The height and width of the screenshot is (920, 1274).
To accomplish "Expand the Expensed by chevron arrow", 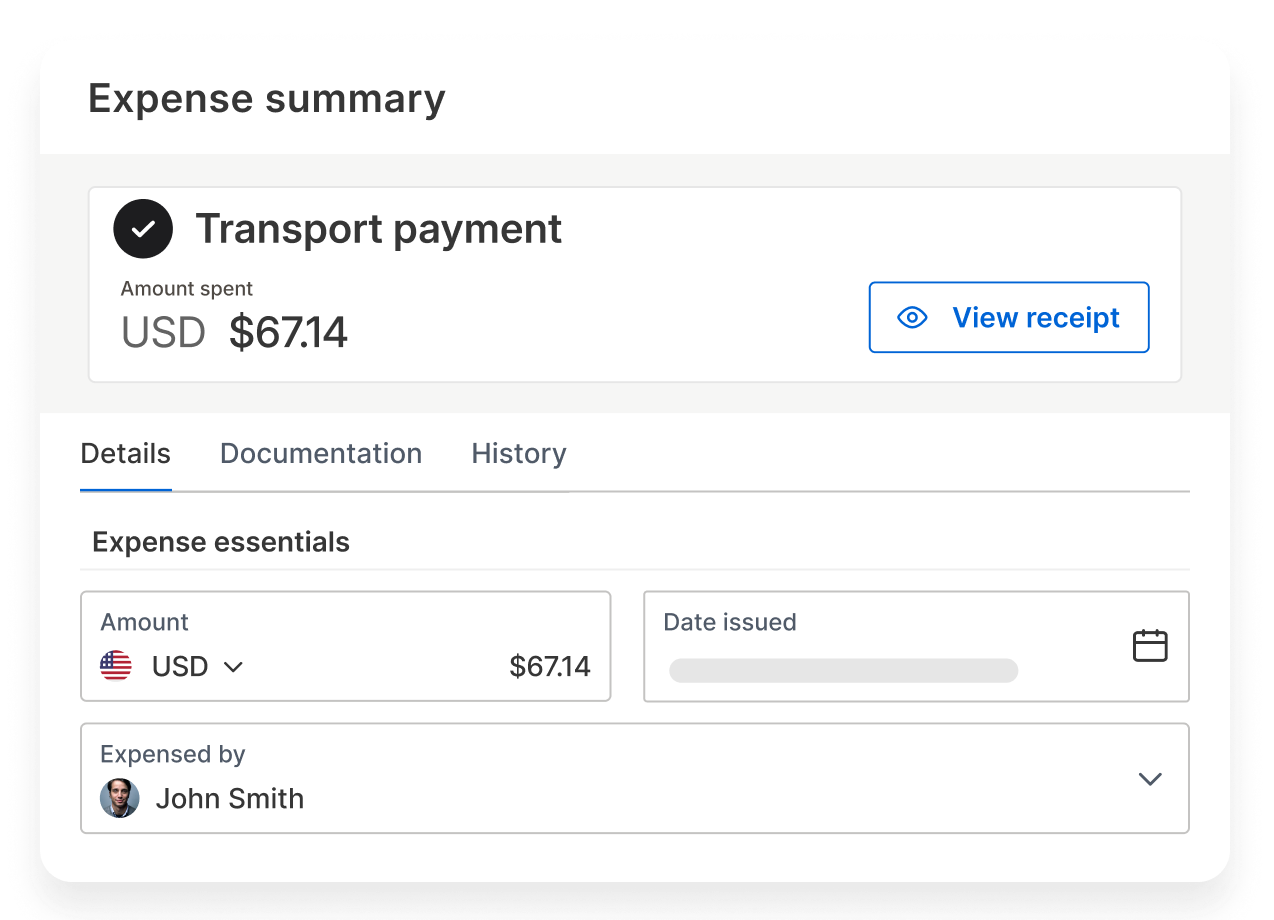I will click(x=1150, y=779).
